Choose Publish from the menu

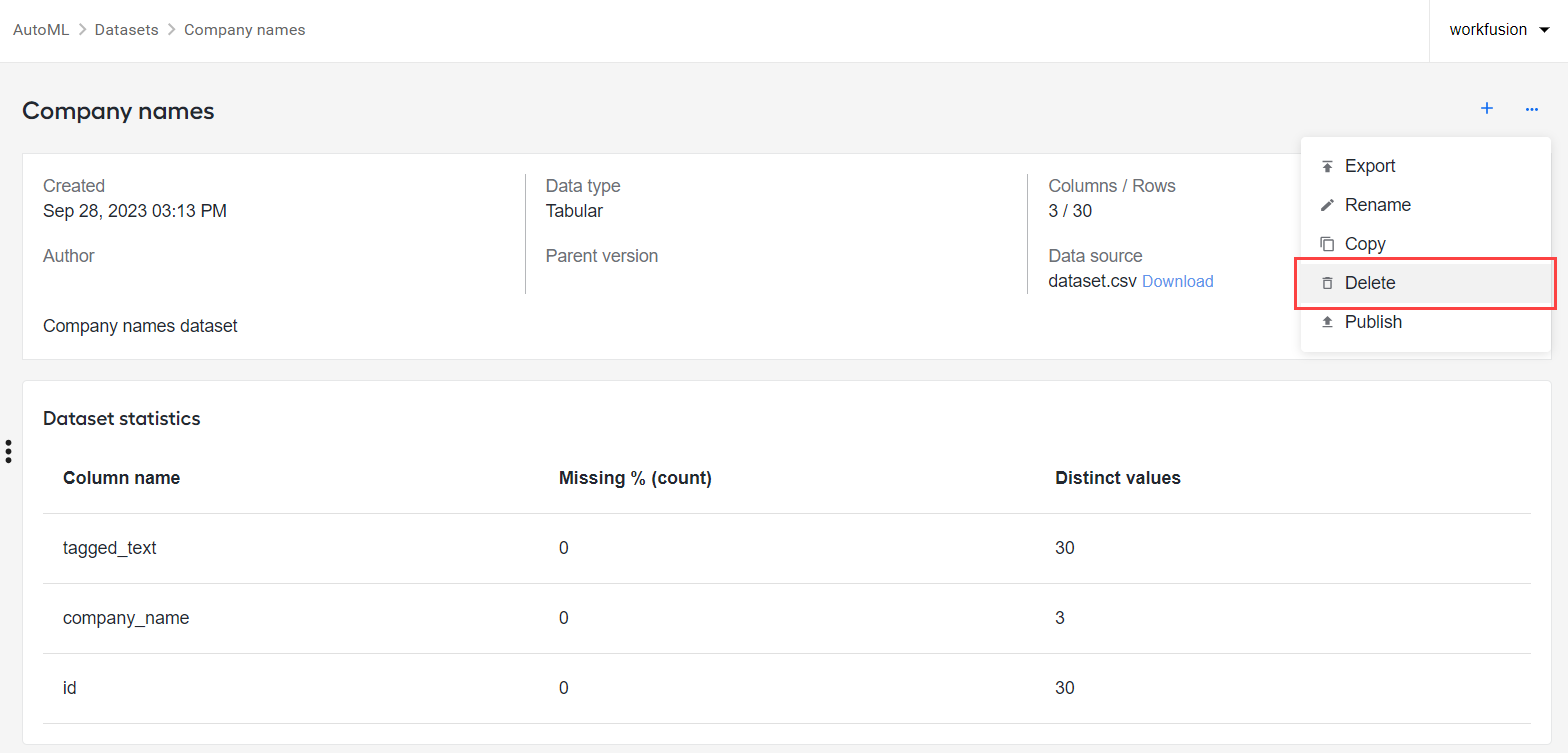pyautogui.click(x=1426, y=322)
